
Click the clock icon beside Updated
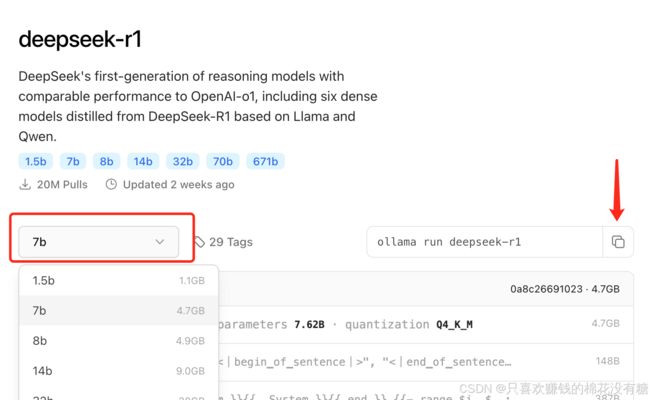pos(111,184)
